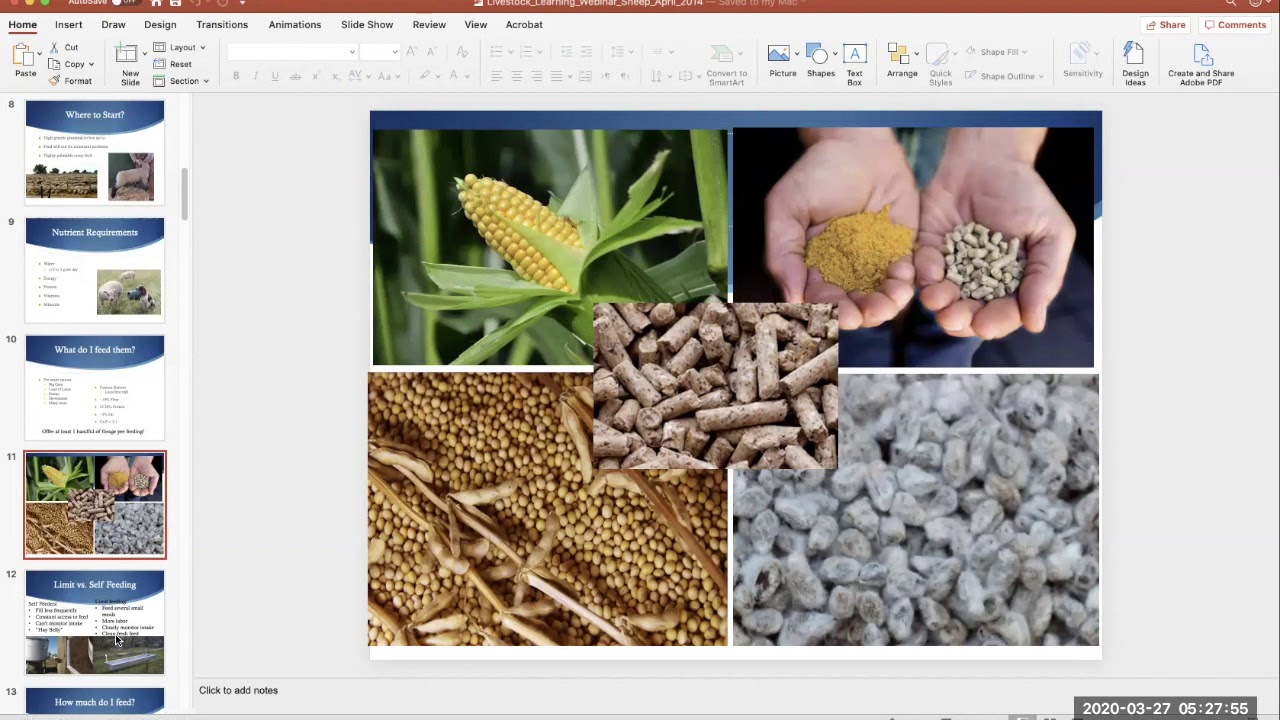
Task: Click the feed pellets picture in center
Action: 715,386
